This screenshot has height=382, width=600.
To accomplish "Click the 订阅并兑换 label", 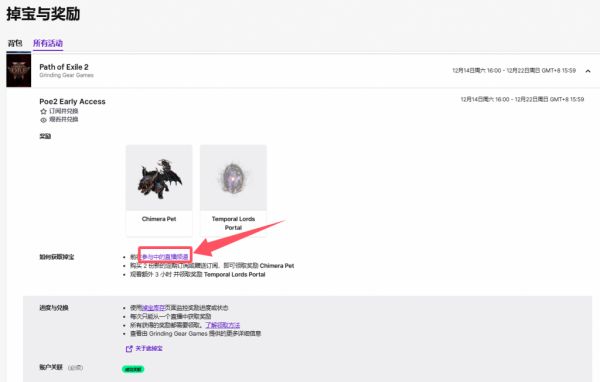I will coord(64,111).
